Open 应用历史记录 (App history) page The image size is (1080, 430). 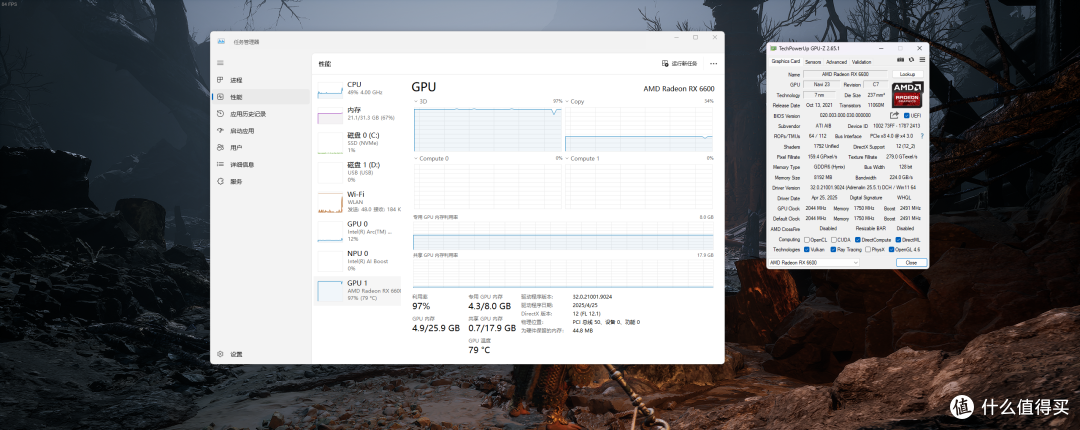(x=260, y=114)
